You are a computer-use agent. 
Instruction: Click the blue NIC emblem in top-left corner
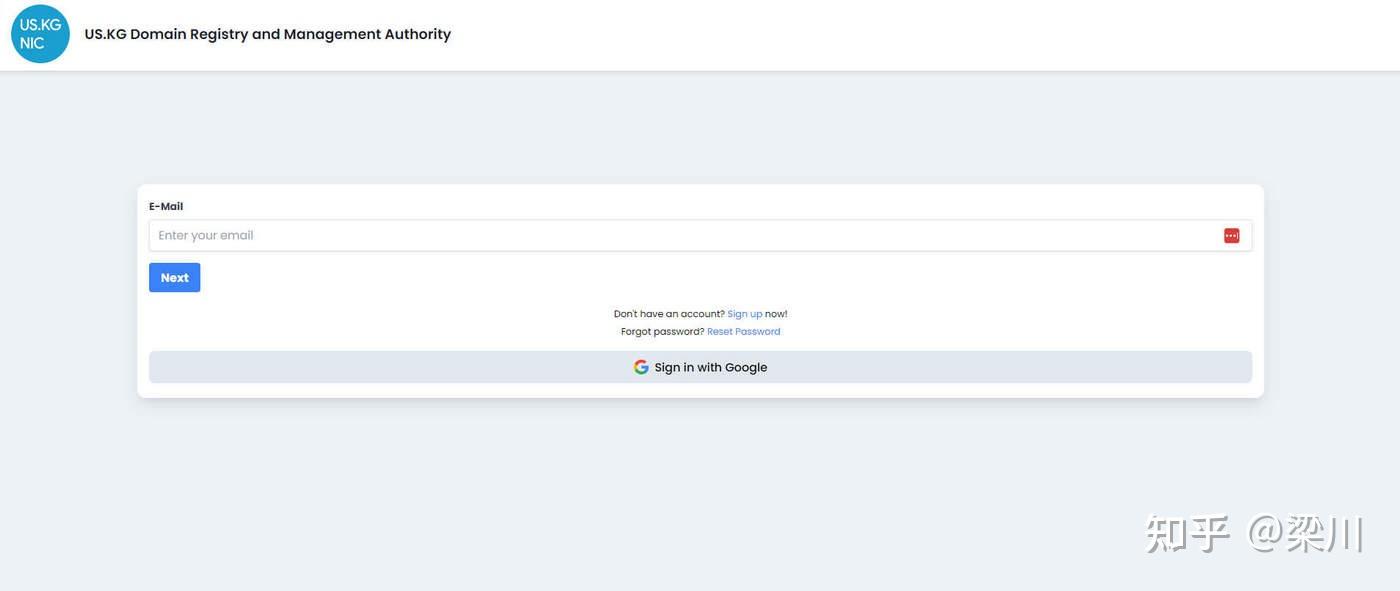click(40, 34)
